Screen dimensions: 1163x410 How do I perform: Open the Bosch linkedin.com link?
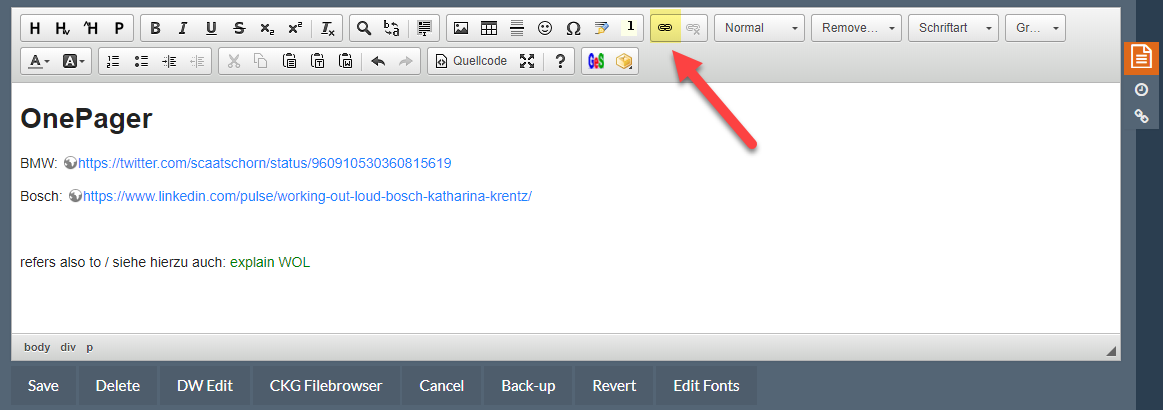click(x=307, y=196)
